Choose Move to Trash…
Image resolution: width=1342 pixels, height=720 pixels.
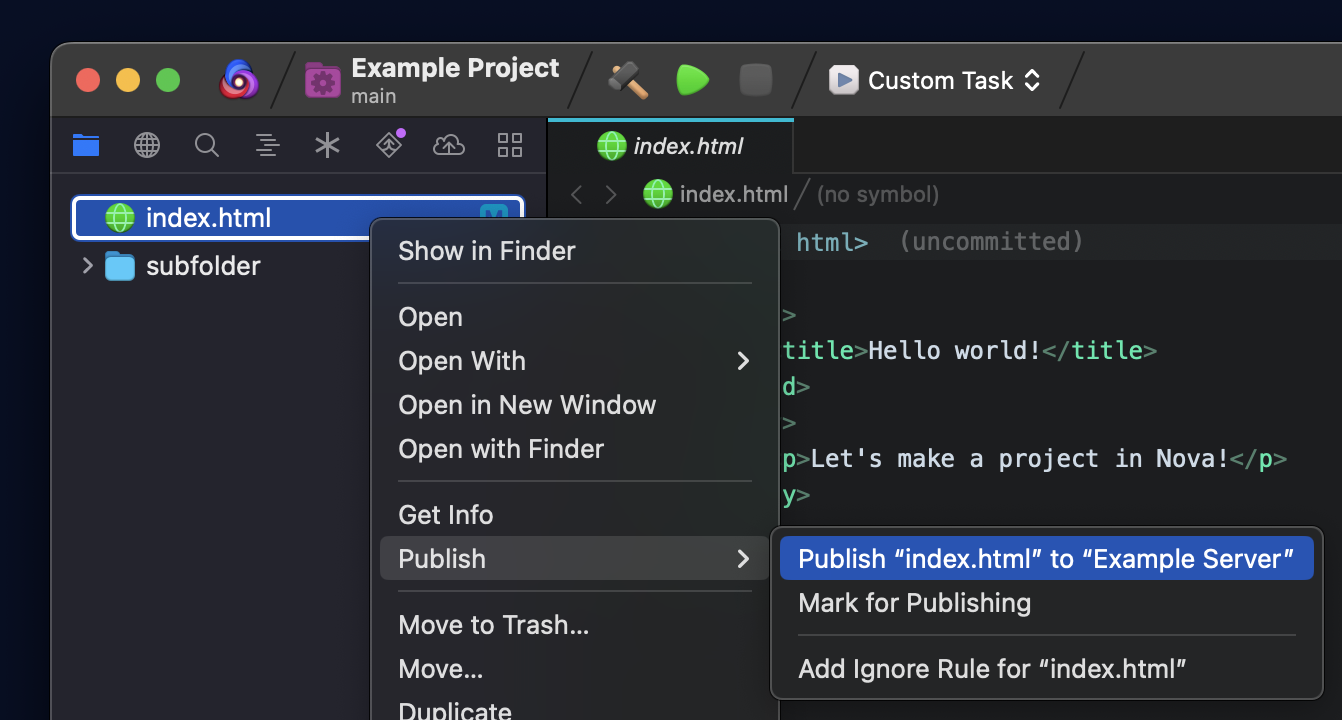pyautogui.click(x=493, y=625)
